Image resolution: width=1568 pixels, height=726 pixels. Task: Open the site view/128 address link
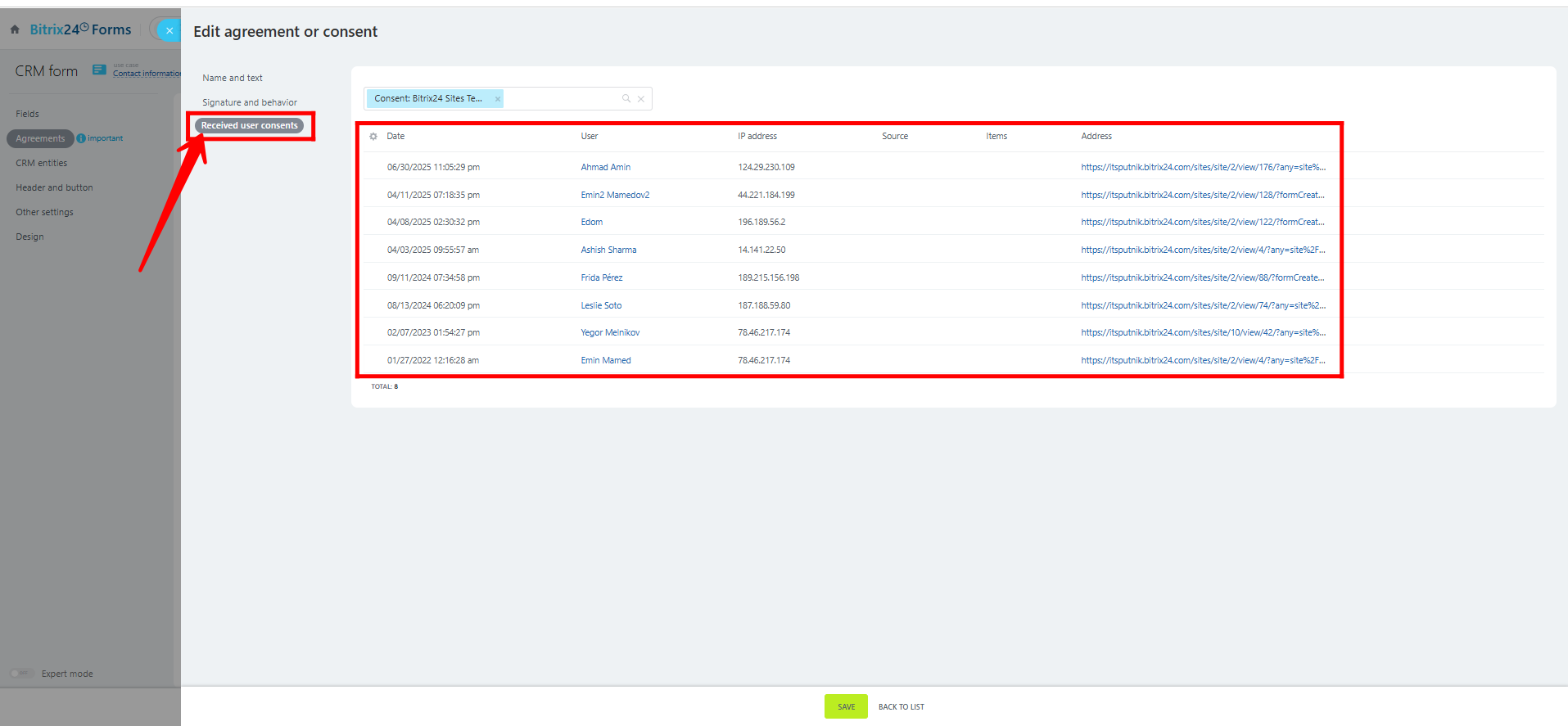(1203, 195)
